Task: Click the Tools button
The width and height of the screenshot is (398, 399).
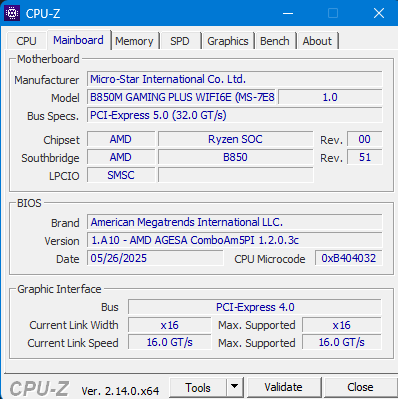Action: [x=198, y=388]
